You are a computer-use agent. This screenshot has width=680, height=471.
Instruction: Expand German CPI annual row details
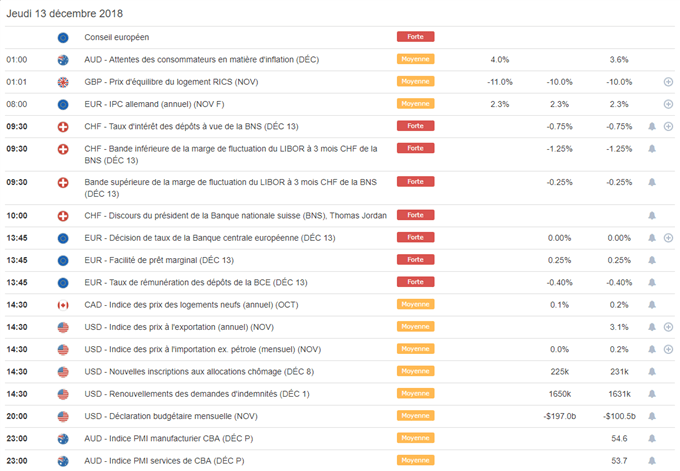(668, 104)
